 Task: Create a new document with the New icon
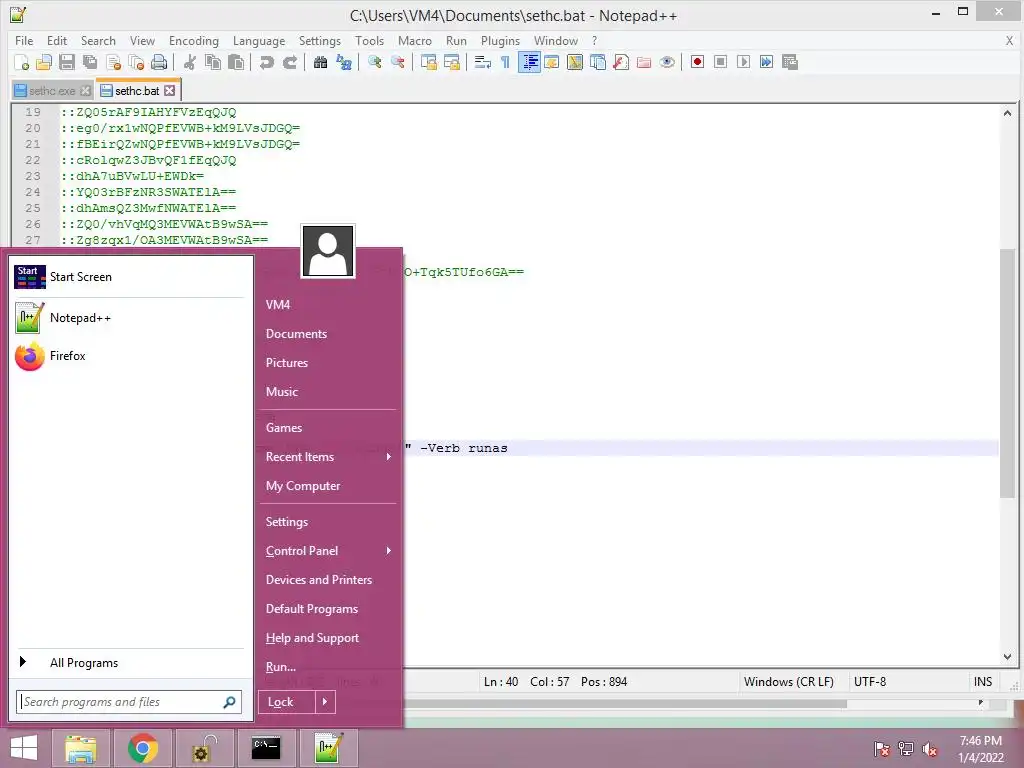pyautogui.click(x=21, y=62)
